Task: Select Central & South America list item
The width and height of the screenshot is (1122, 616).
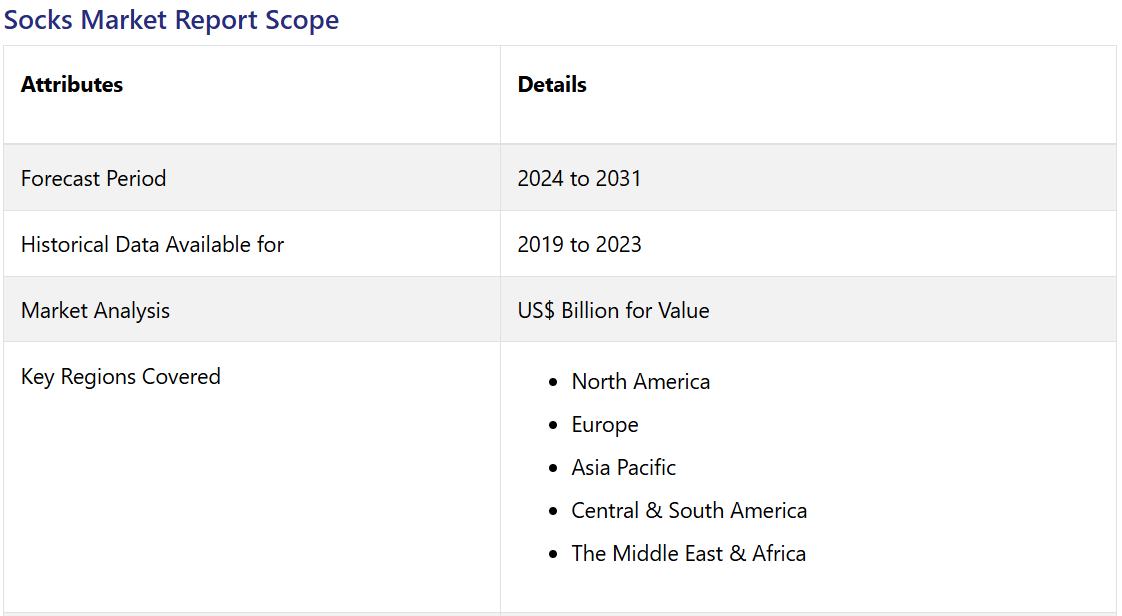Action: [x=689, y=511]
